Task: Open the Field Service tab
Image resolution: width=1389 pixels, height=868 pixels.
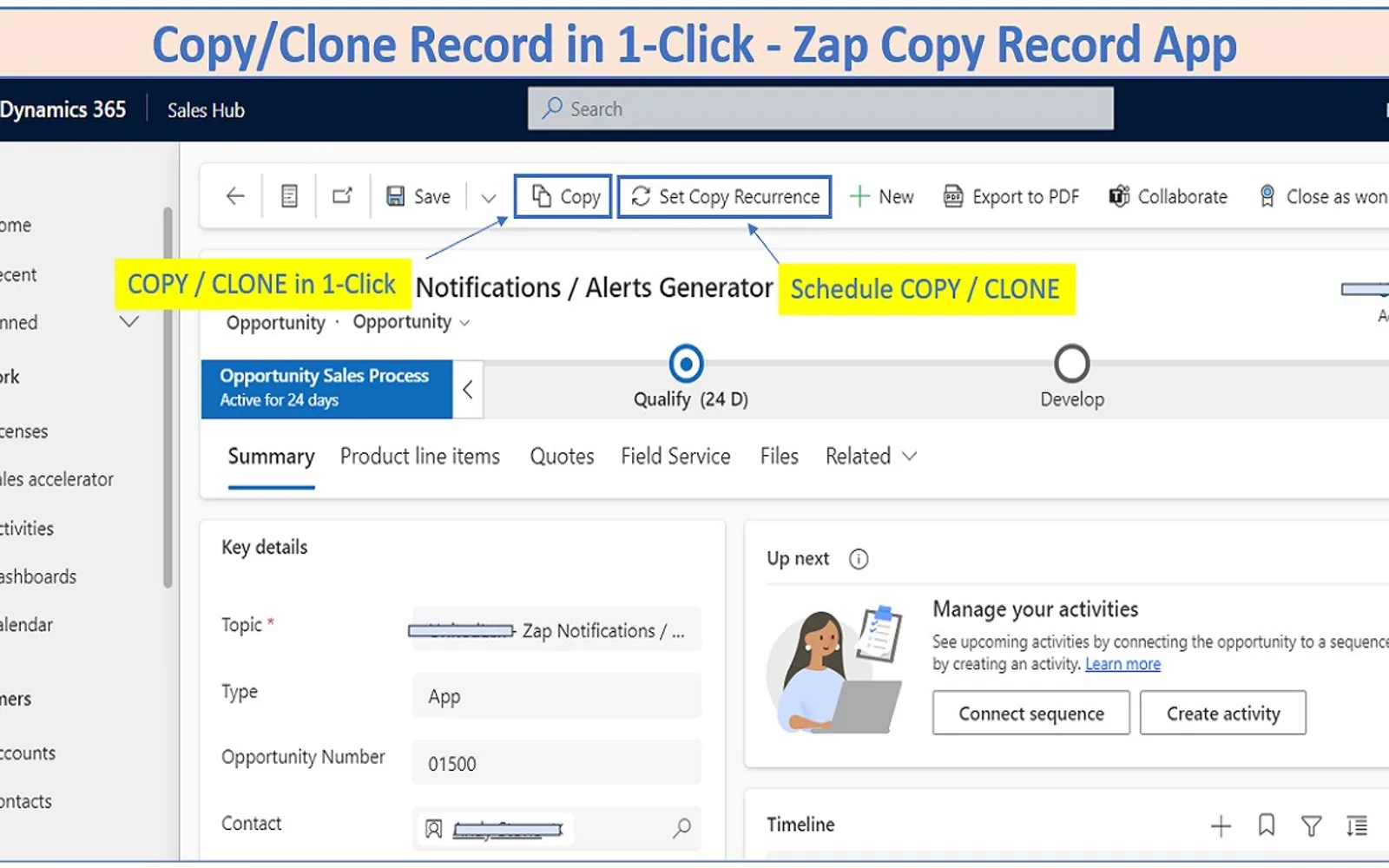Action: click(x=675, y=456)
